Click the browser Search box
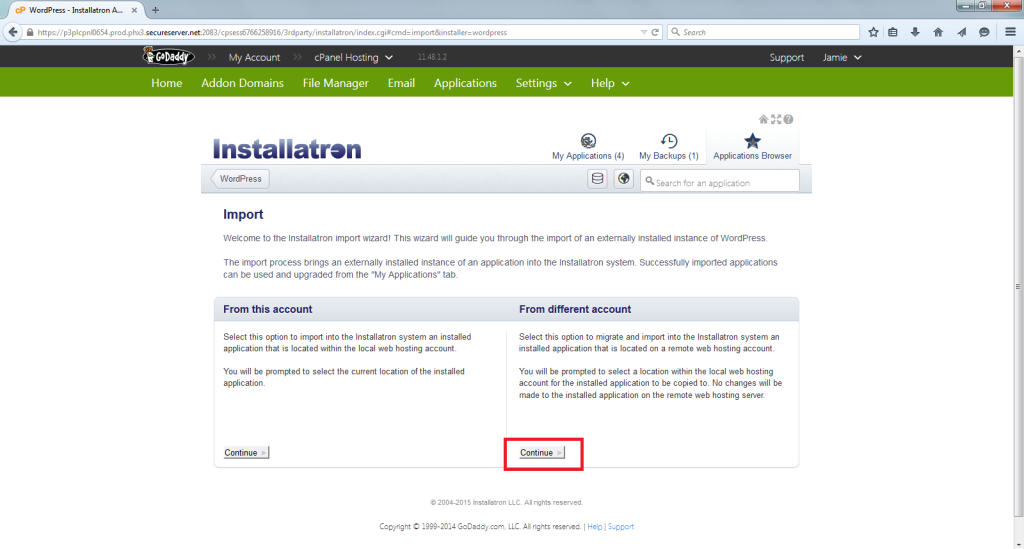Screen dimensions: 1024x549 pyautogui.click(x=763, y=32)
